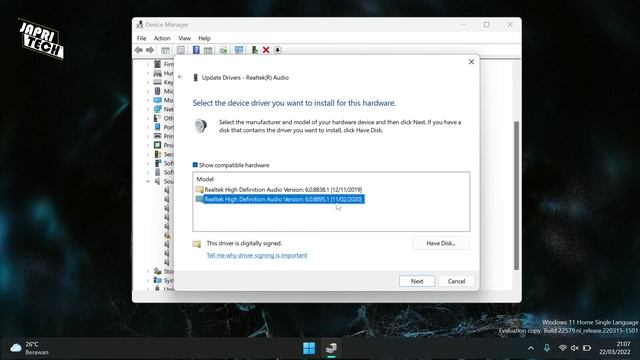Click the Forward arrow in Device Manager toolbar

[x=150, y=50]
